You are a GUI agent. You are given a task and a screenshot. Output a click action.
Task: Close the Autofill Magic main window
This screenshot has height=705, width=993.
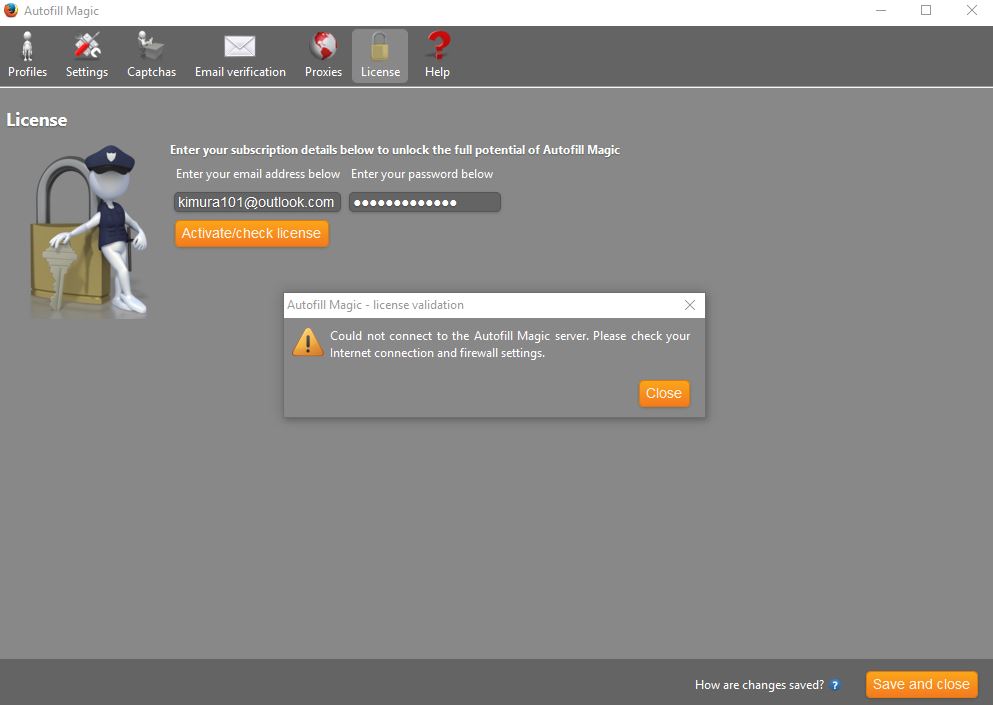tap(971, 11)
